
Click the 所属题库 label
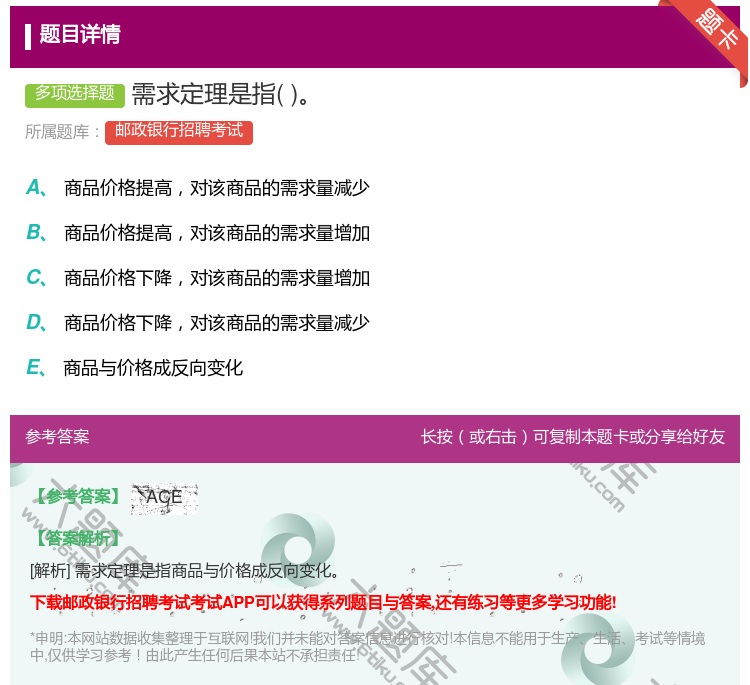pos(62,132)
